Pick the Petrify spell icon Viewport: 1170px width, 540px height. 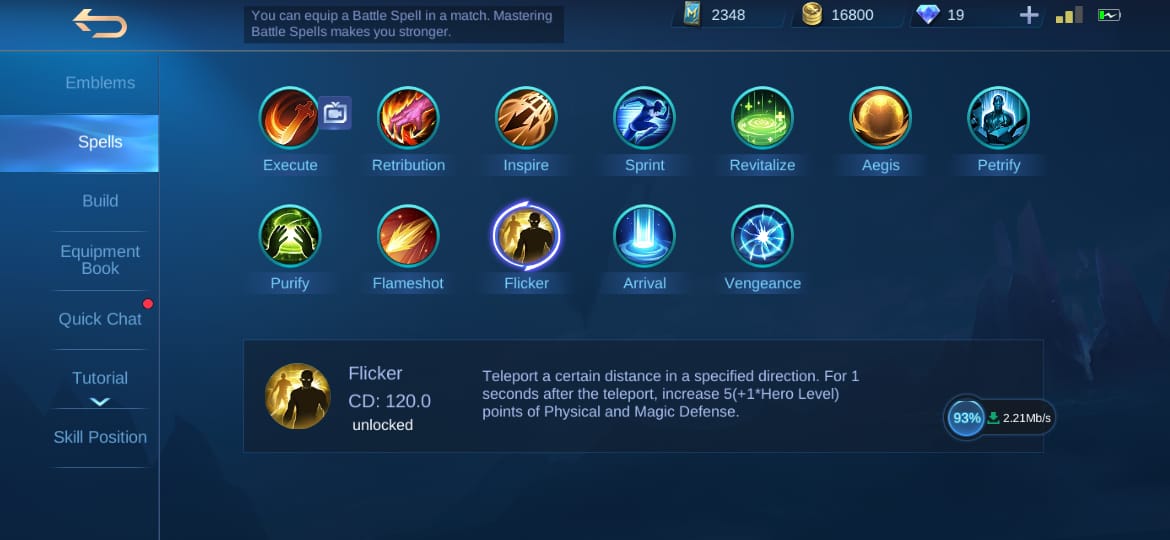[x=998, y=118]
